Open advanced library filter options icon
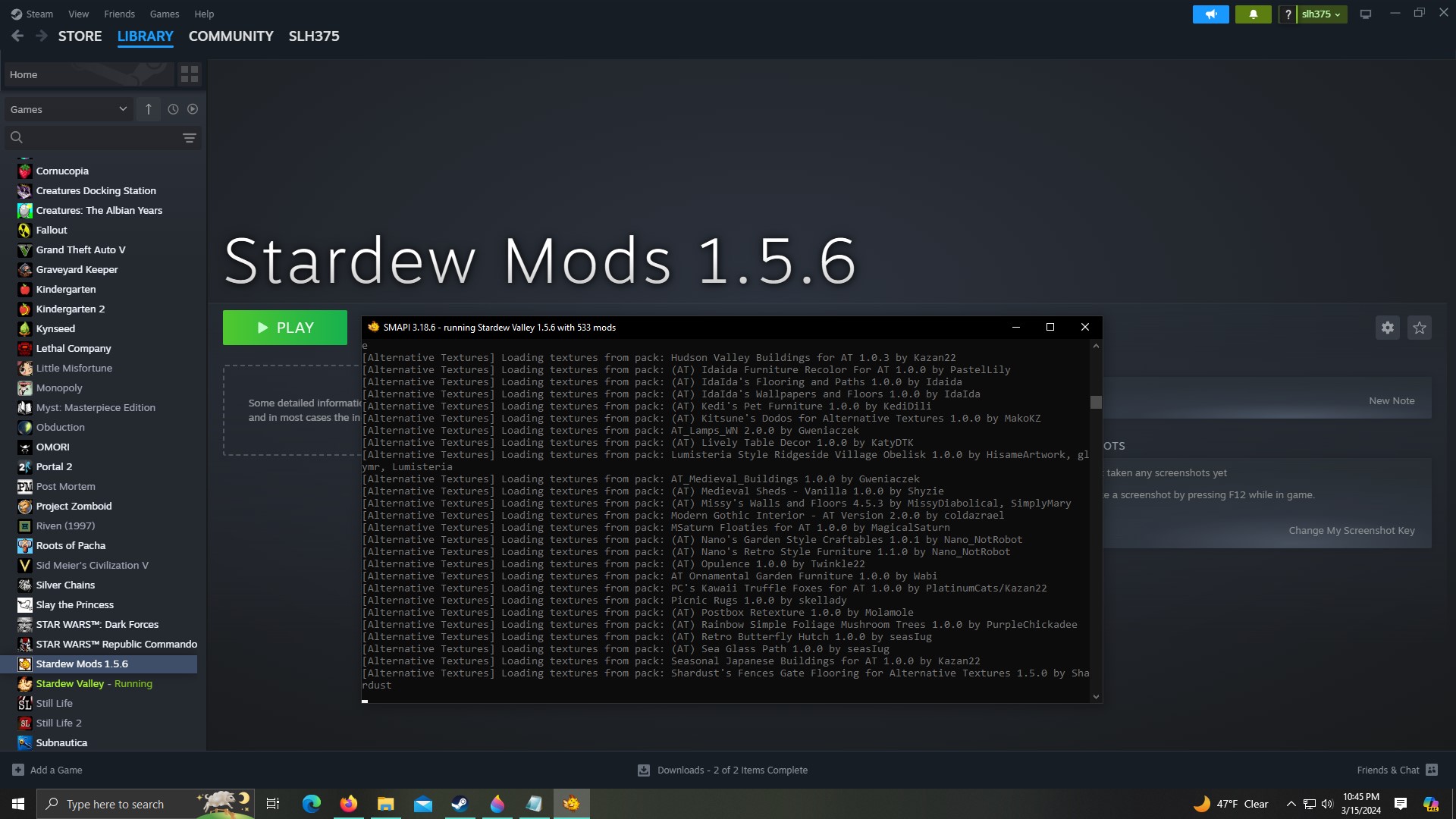The image size is (1456, 819). 190,137
